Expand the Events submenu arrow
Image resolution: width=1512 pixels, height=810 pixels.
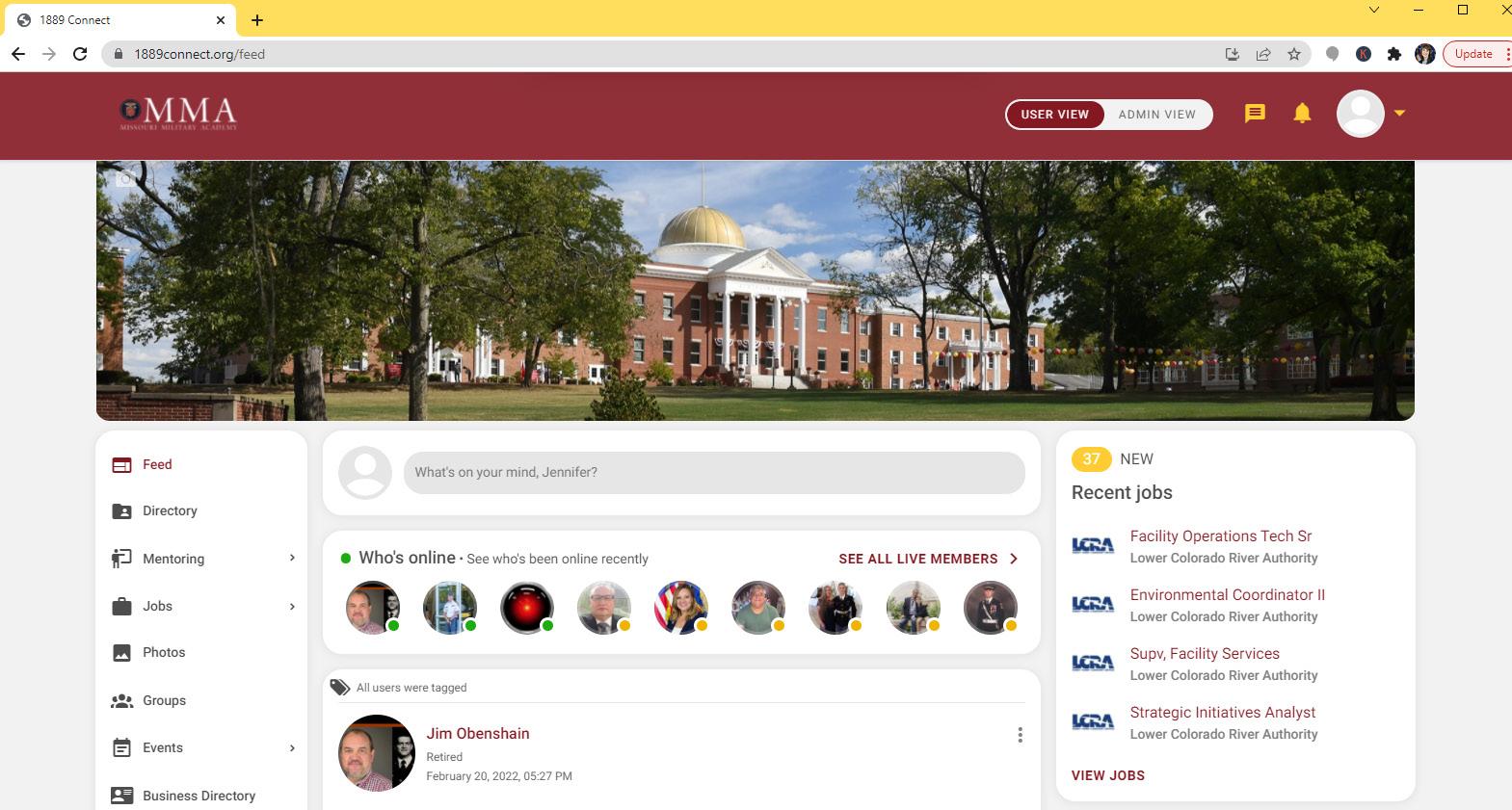point(292,747)
